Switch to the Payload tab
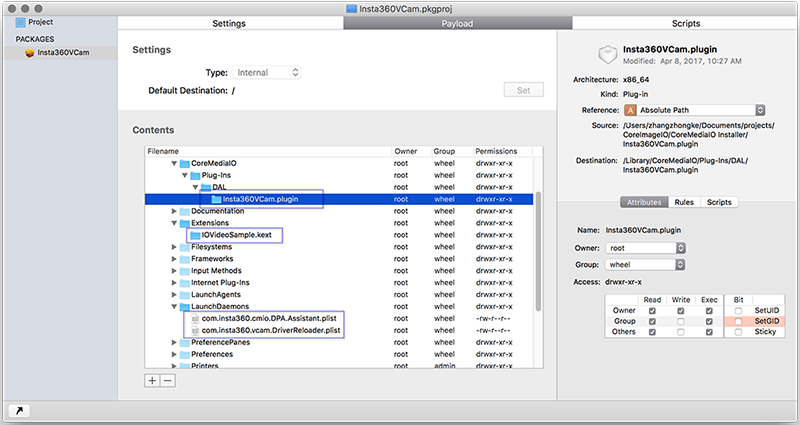Screen dimensions: 800x425 click(457, 23)
